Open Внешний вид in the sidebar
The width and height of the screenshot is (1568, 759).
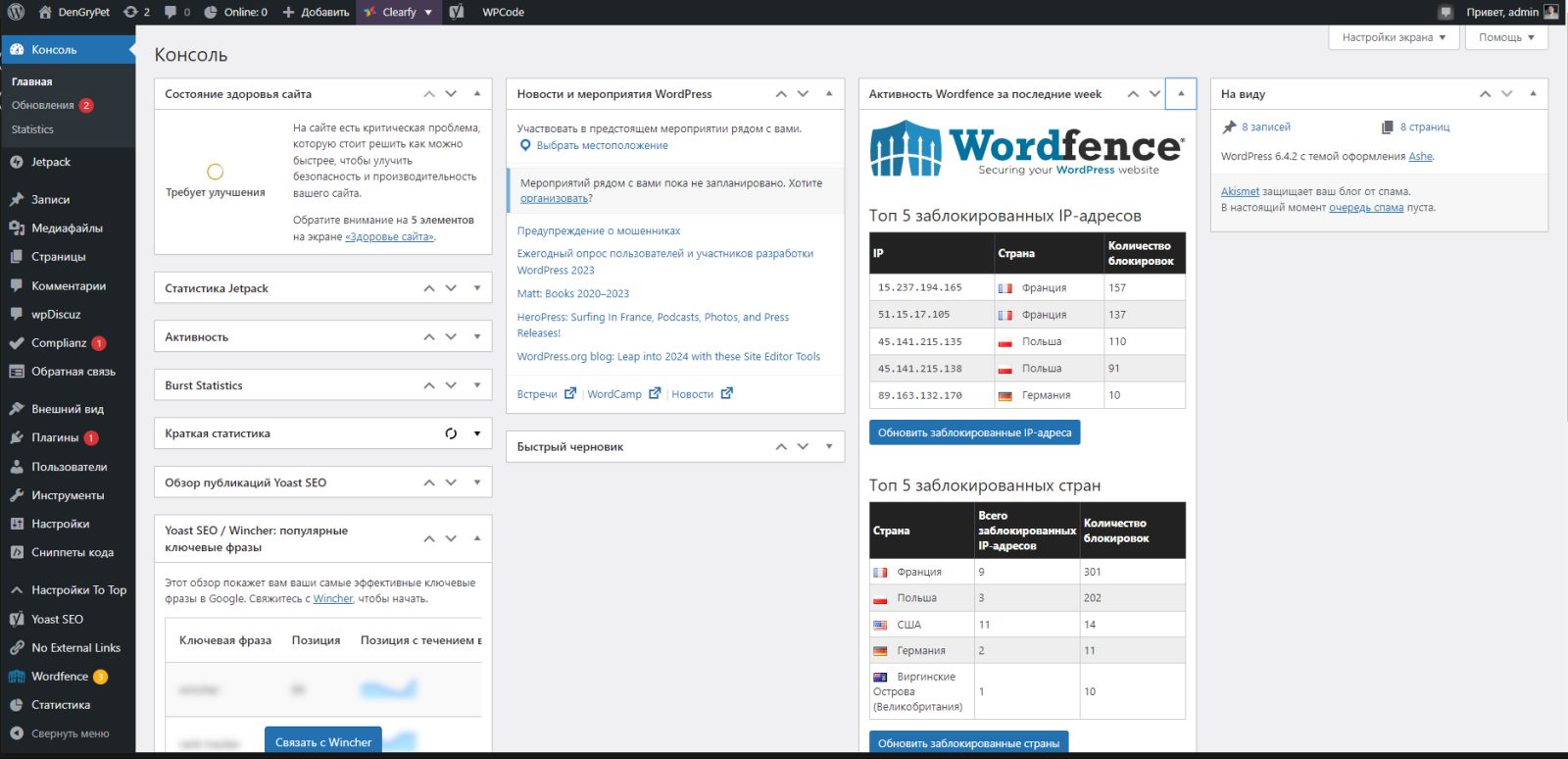(68, 409)
